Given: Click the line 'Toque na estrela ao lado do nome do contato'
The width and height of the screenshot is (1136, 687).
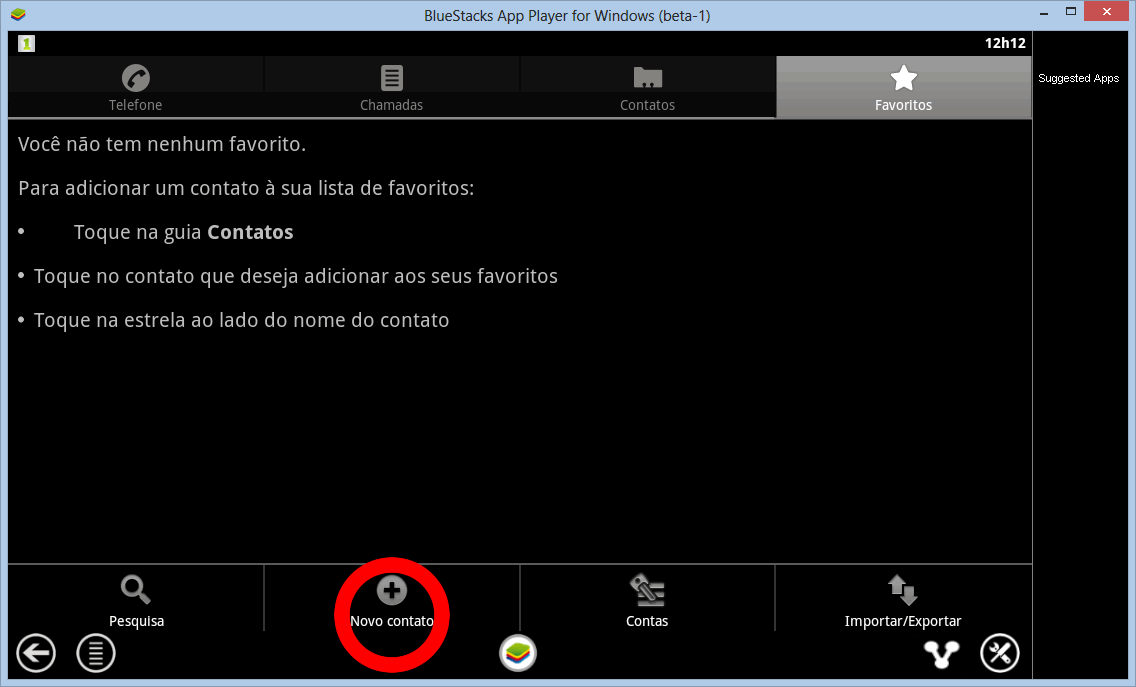Looking at the screenshot, I should pyautogui.click(x=241, y=320).
